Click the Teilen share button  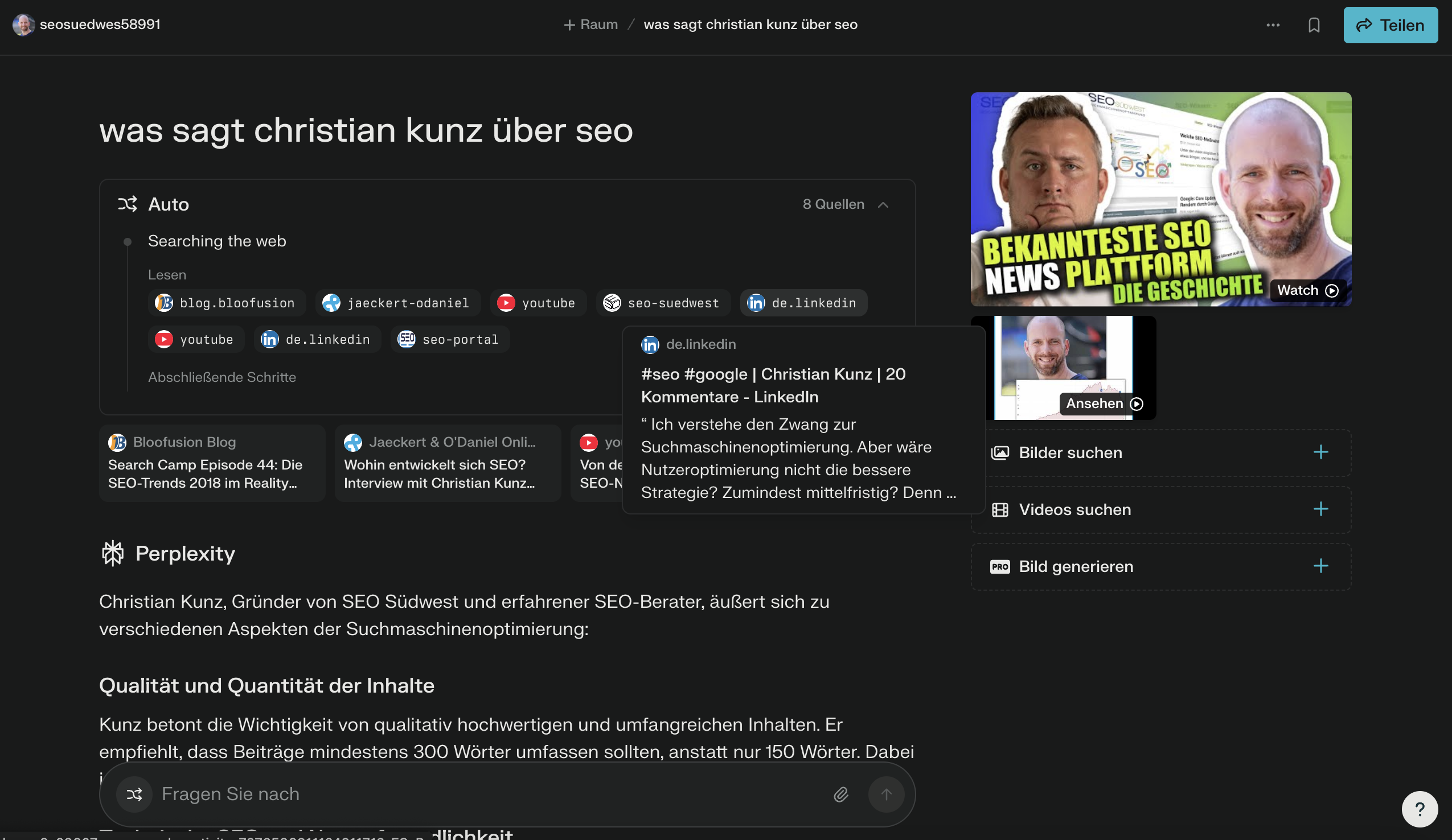point(1390,25)
